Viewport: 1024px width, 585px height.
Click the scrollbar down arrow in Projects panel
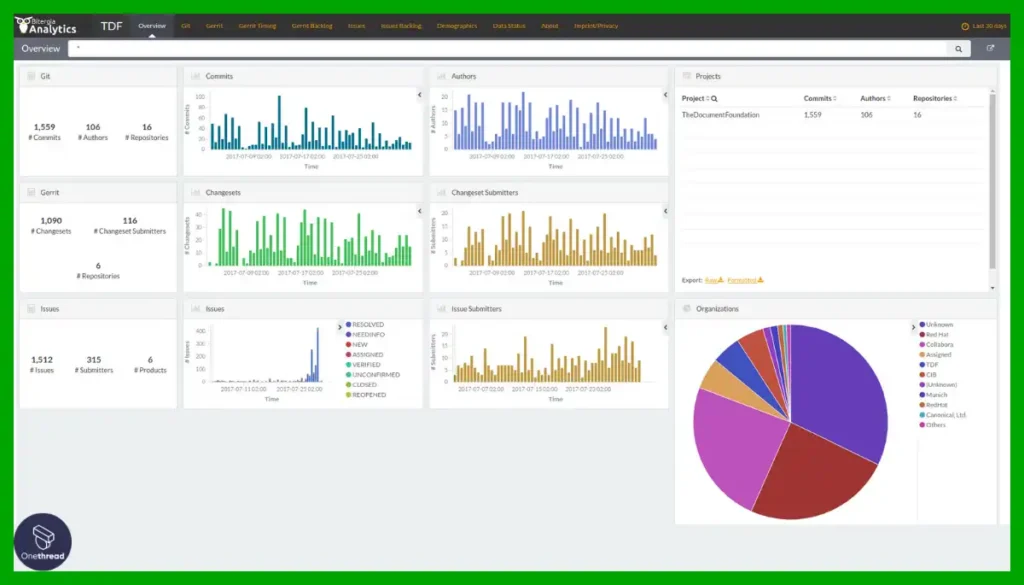(x=993, y=288)
